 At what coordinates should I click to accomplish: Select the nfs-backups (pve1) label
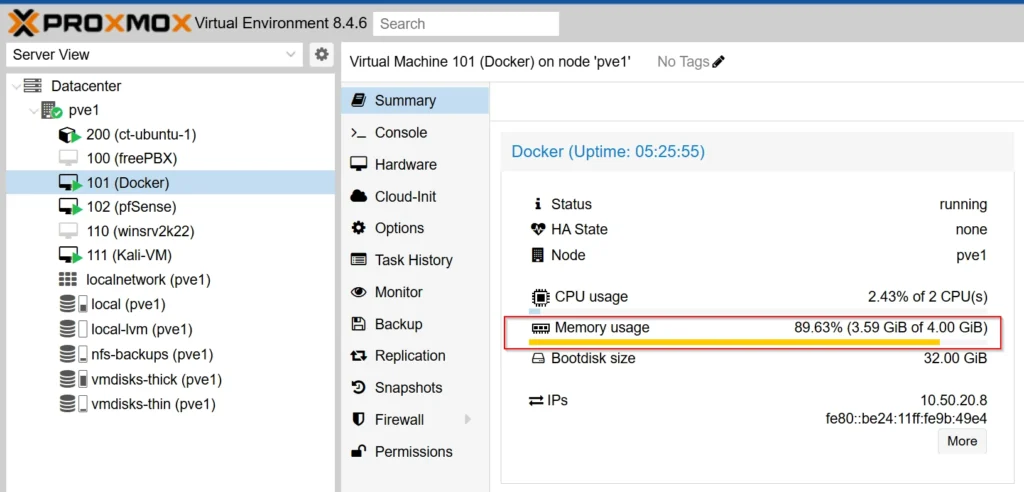(152, 355)
